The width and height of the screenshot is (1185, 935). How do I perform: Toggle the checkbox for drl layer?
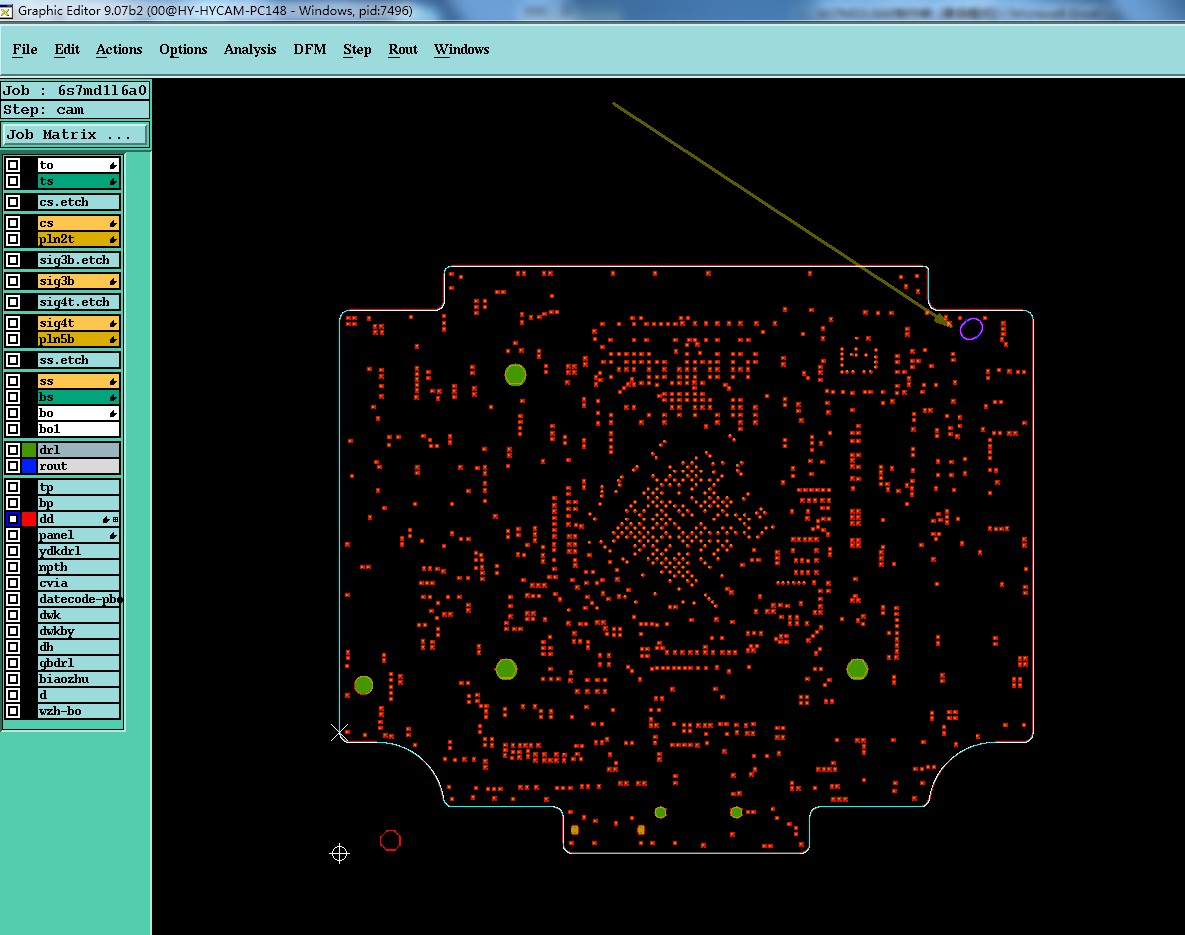(x=13, y=450)
